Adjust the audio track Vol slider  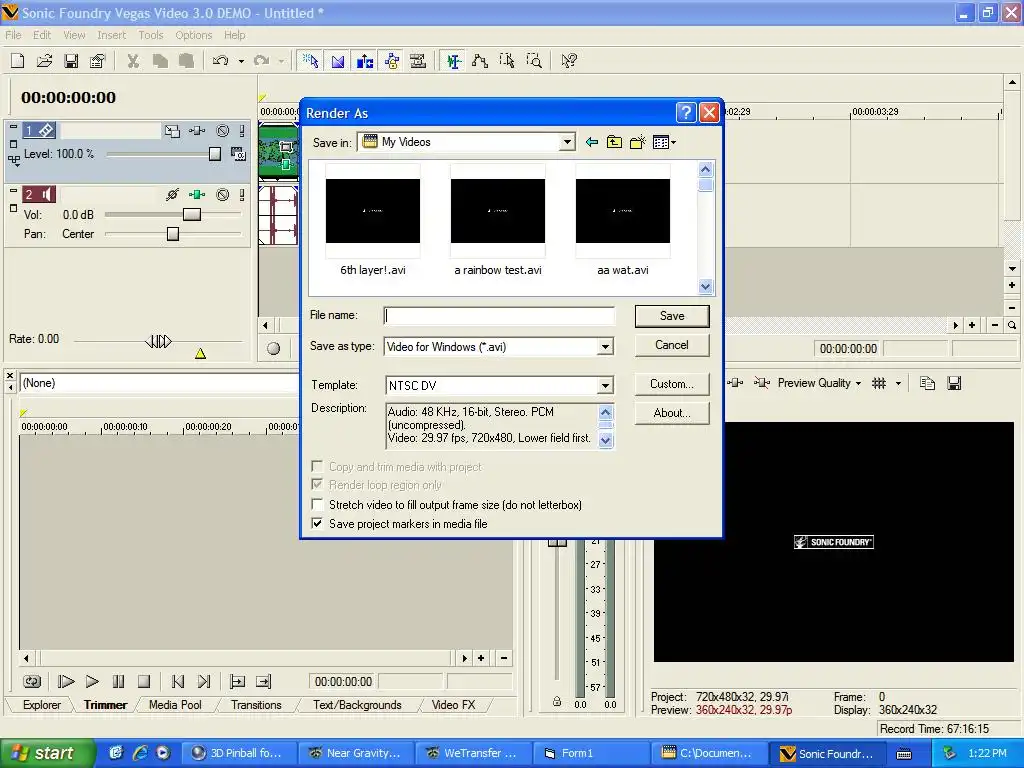coord(191,214)
